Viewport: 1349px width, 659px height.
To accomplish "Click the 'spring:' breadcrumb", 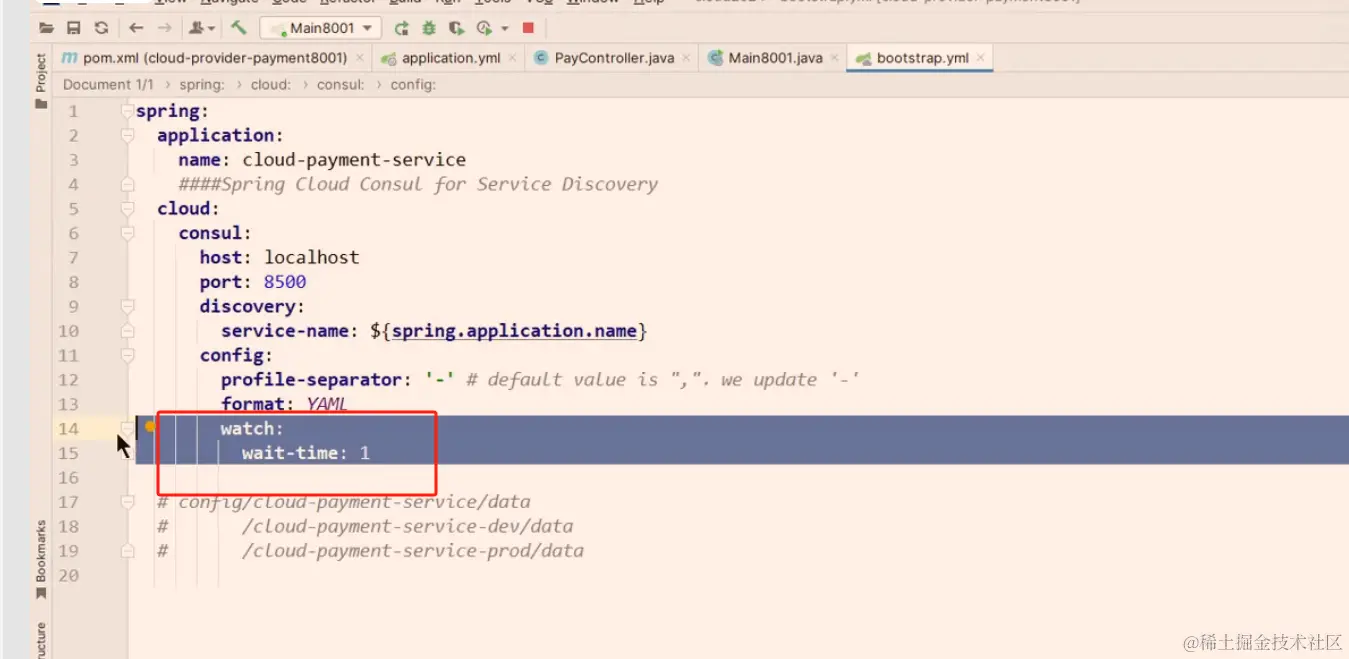I will (x=202, y=85).
